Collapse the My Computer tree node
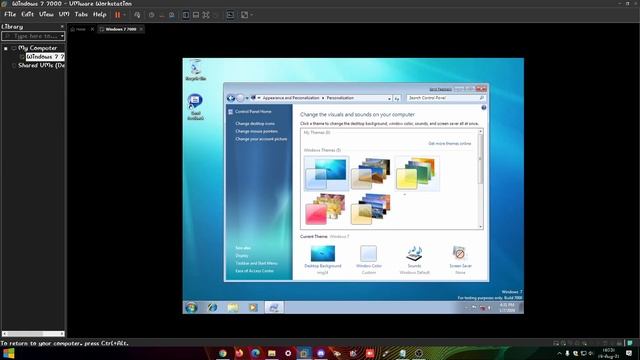 (6, 48)
